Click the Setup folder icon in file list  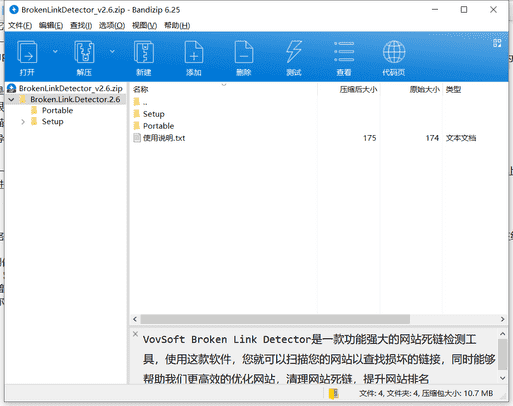tap(137, 114)
